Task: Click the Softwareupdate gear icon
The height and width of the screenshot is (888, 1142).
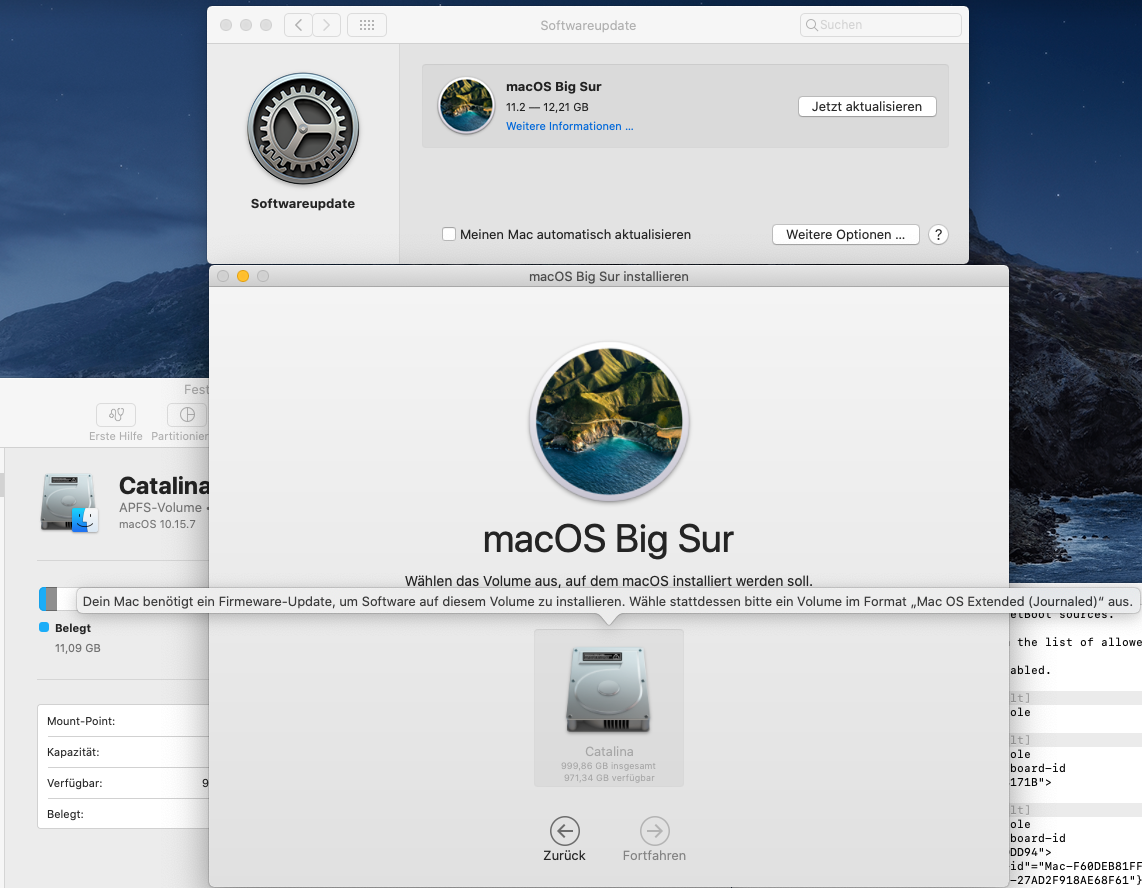Action: point(303,128)
